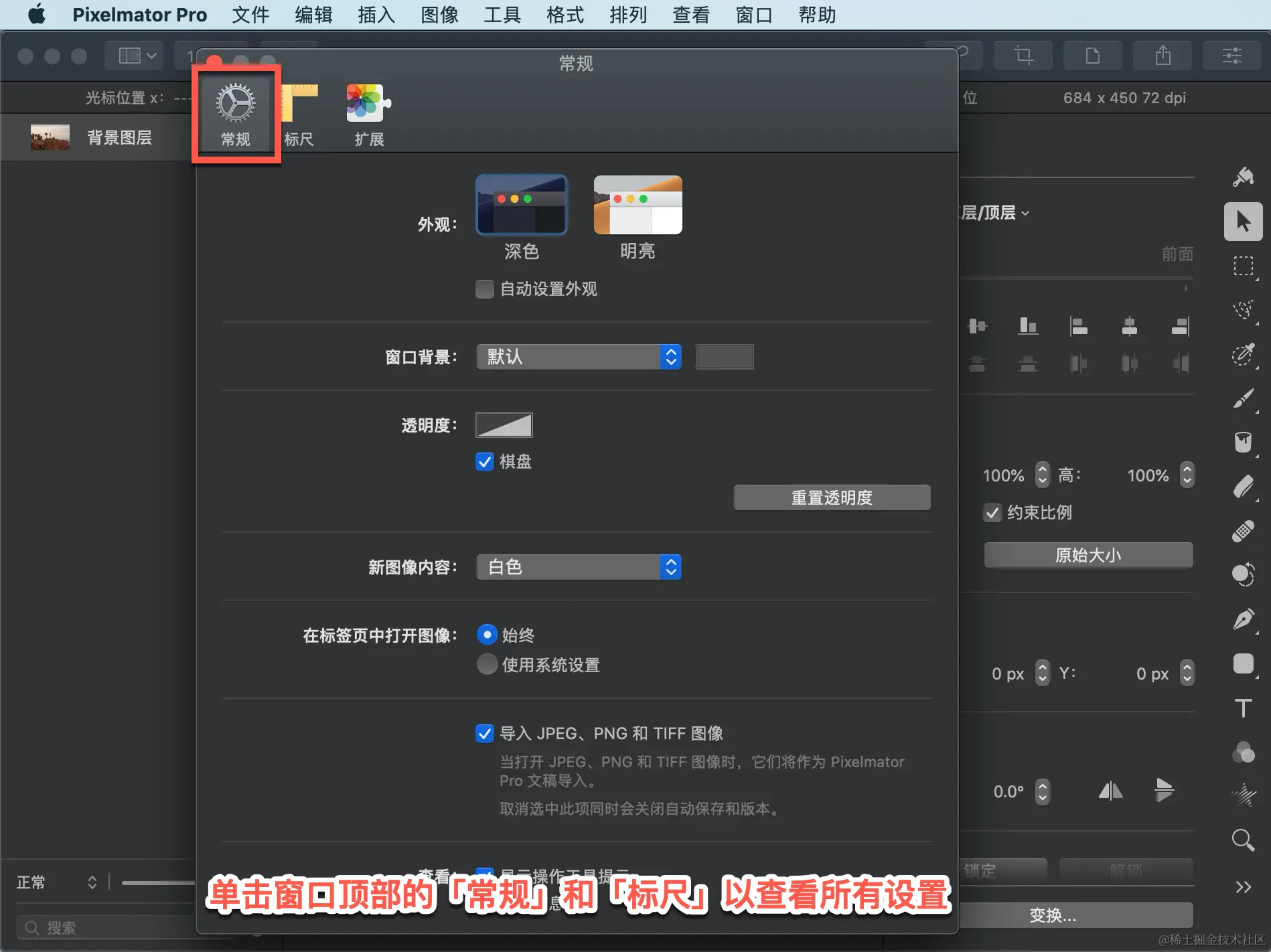1271x952 pixels.
Task: Open the 编辑 menu
Action: [313, 15]
